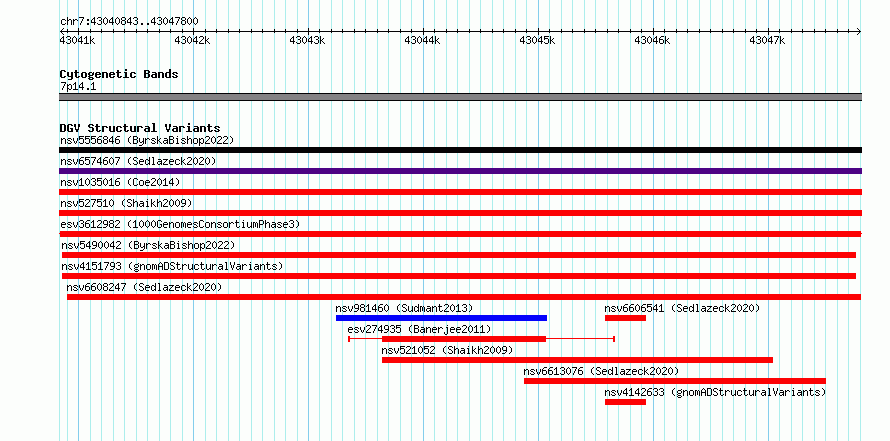Click the 43047k ruler tick label
Image resolution: width=890 pixels, height=441 pixels.
pyautogui.click(x=767, y=40)
